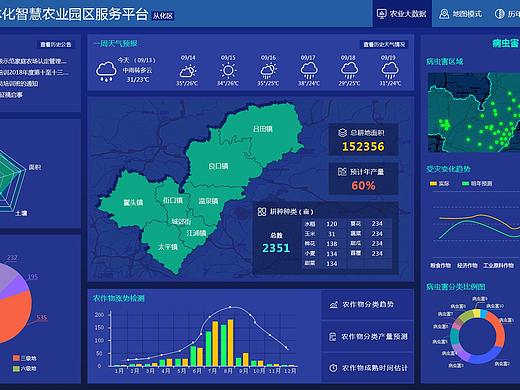Click the person icon beside 地图模式
Viewport: 520px width, 390px height.
444,14
